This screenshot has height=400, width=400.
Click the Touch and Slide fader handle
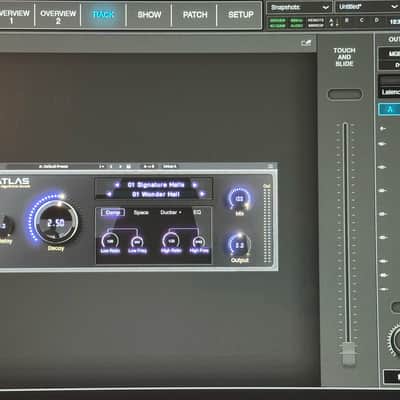click(349, 354)
